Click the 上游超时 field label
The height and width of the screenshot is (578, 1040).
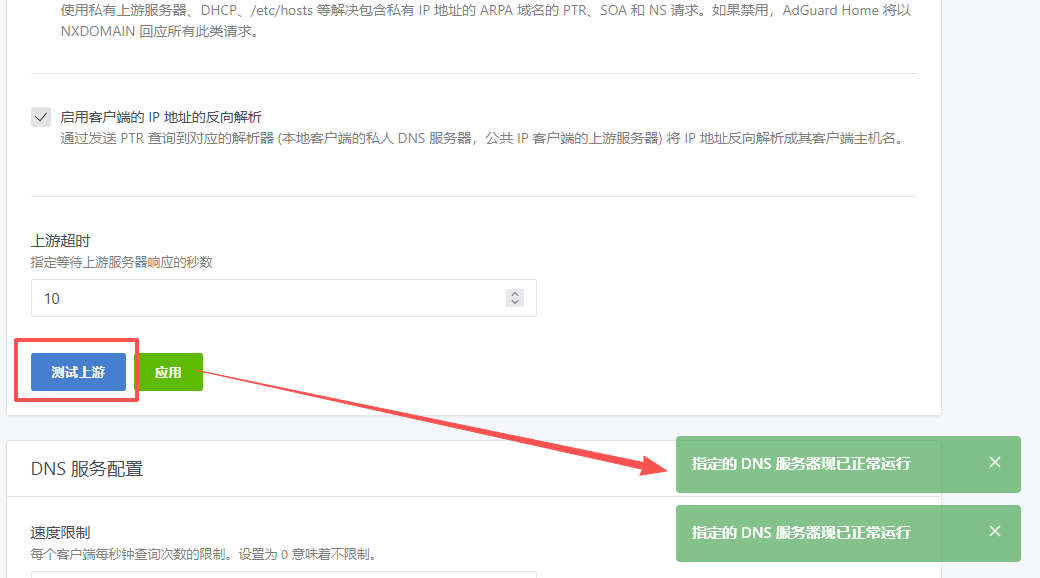click(x=61, y=241)
